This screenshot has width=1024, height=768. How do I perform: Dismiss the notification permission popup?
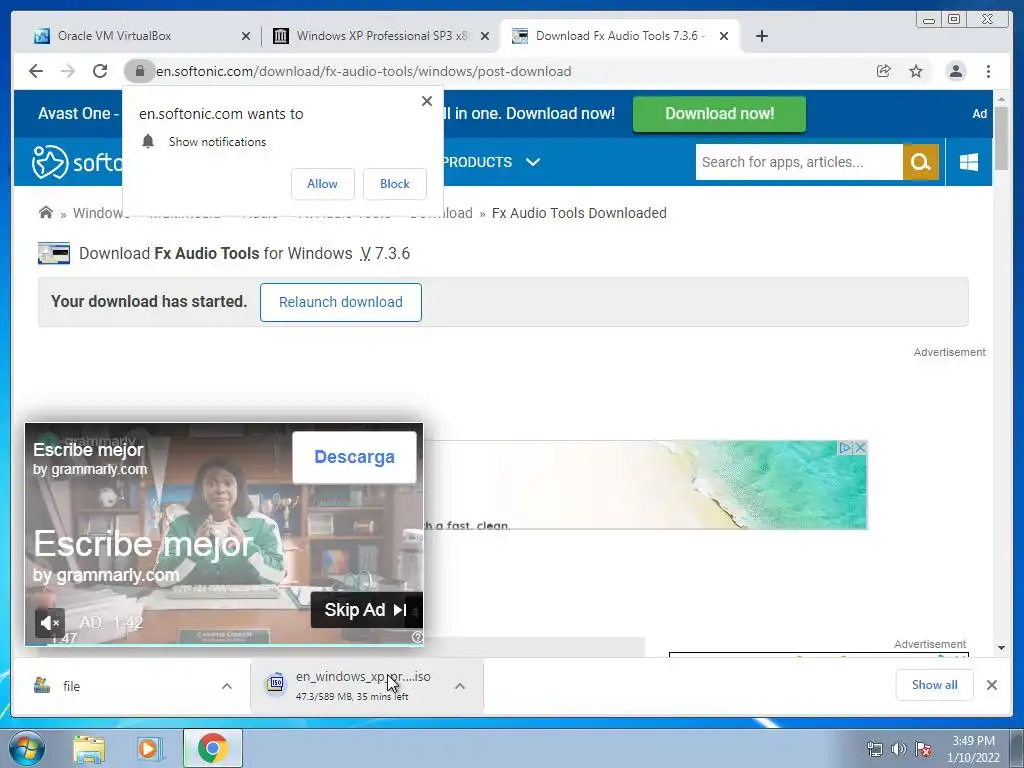pos(427,101)
